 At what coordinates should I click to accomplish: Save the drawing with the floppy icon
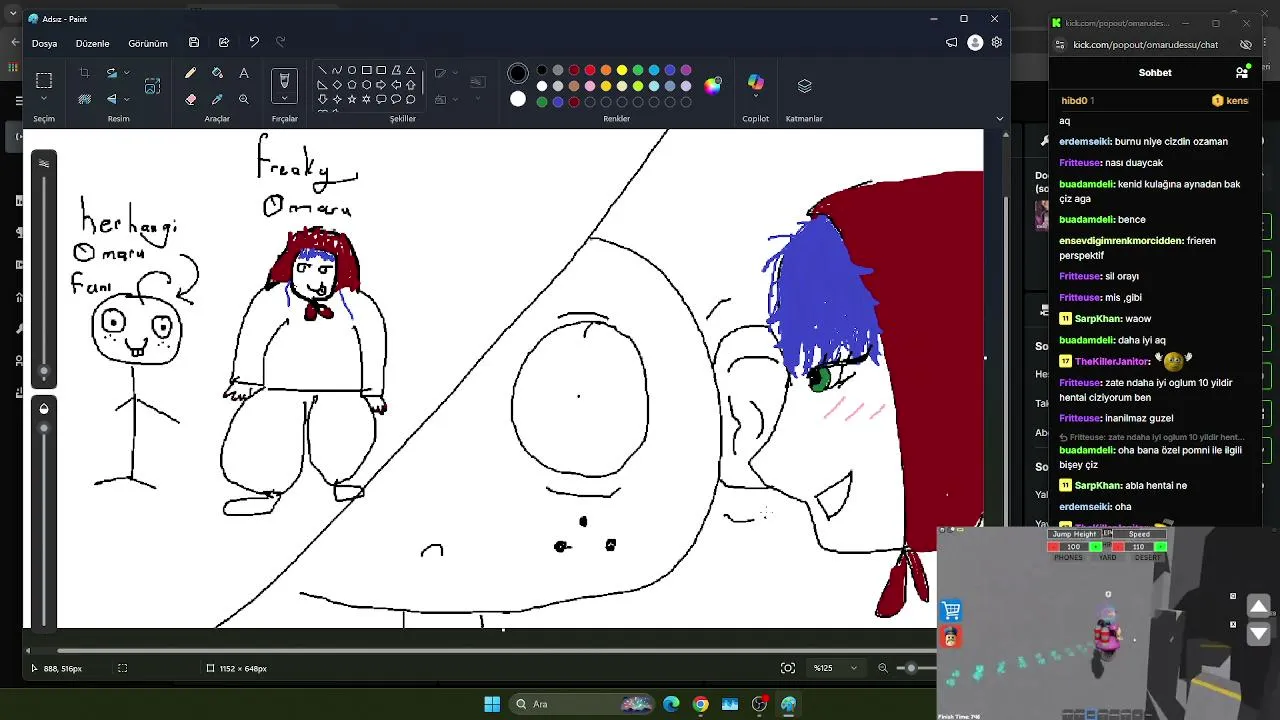click(x=194, y=43)
